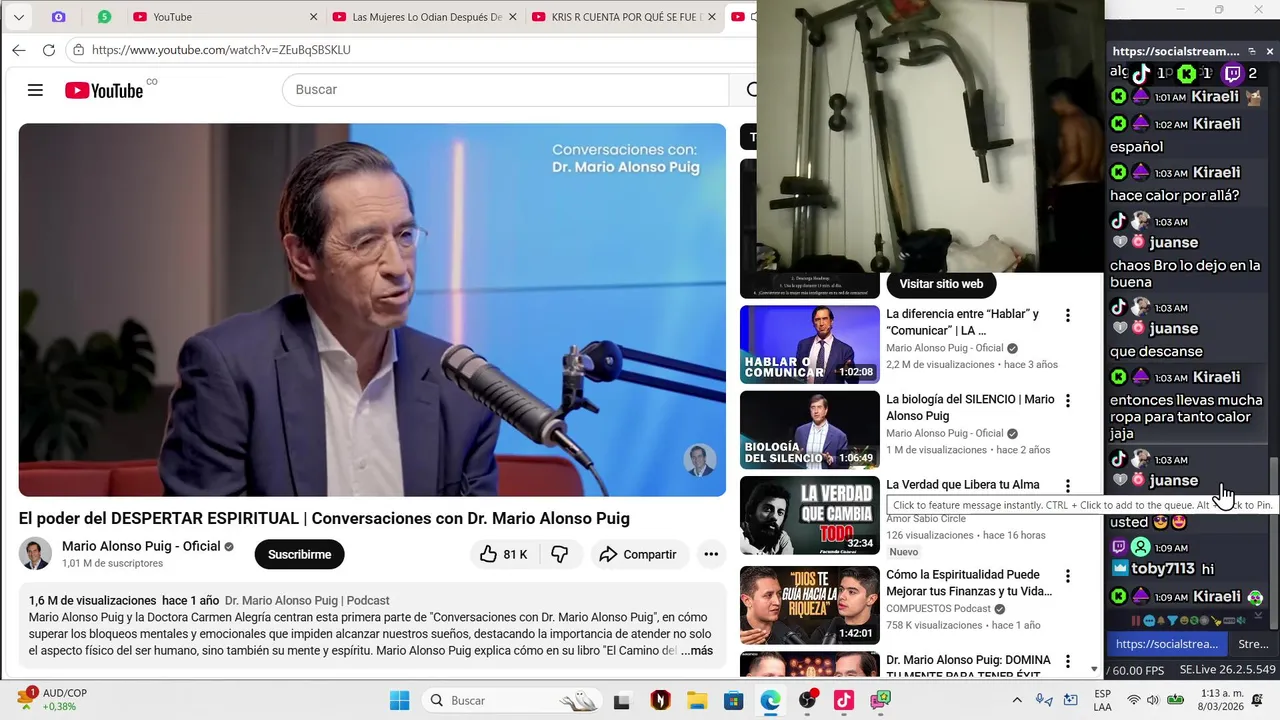Click the YouTube logo to go home
Viewport: 1280px width, 720px height.
(104, 90)
